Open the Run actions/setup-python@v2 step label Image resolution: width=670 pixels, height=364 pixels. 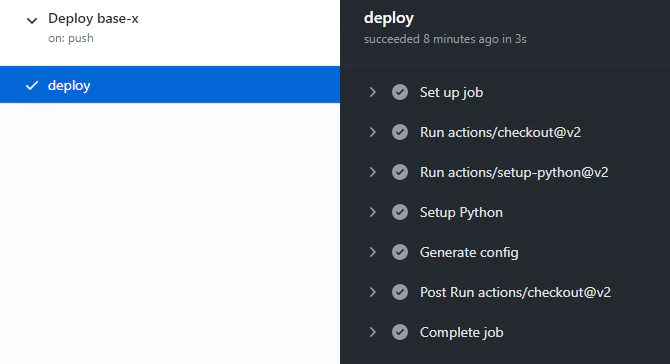click(514, 173)
